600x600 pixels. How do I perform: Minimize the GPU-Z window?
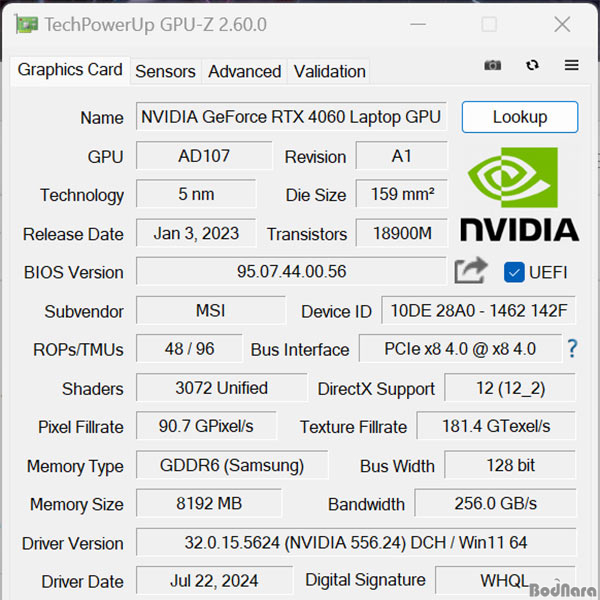tap(418, 24)
